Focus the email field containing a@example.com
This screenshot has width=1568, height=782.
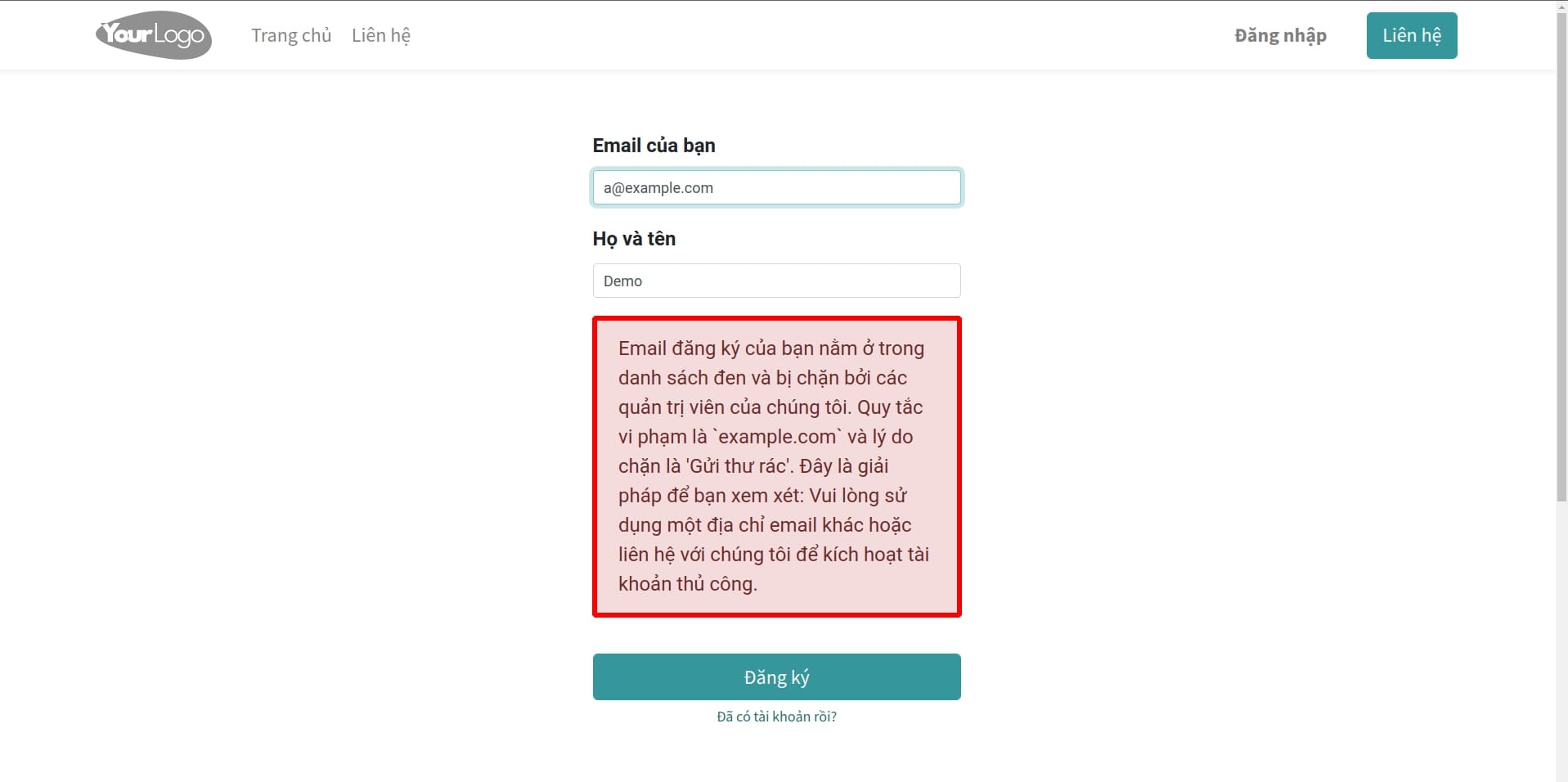point(776,187)
